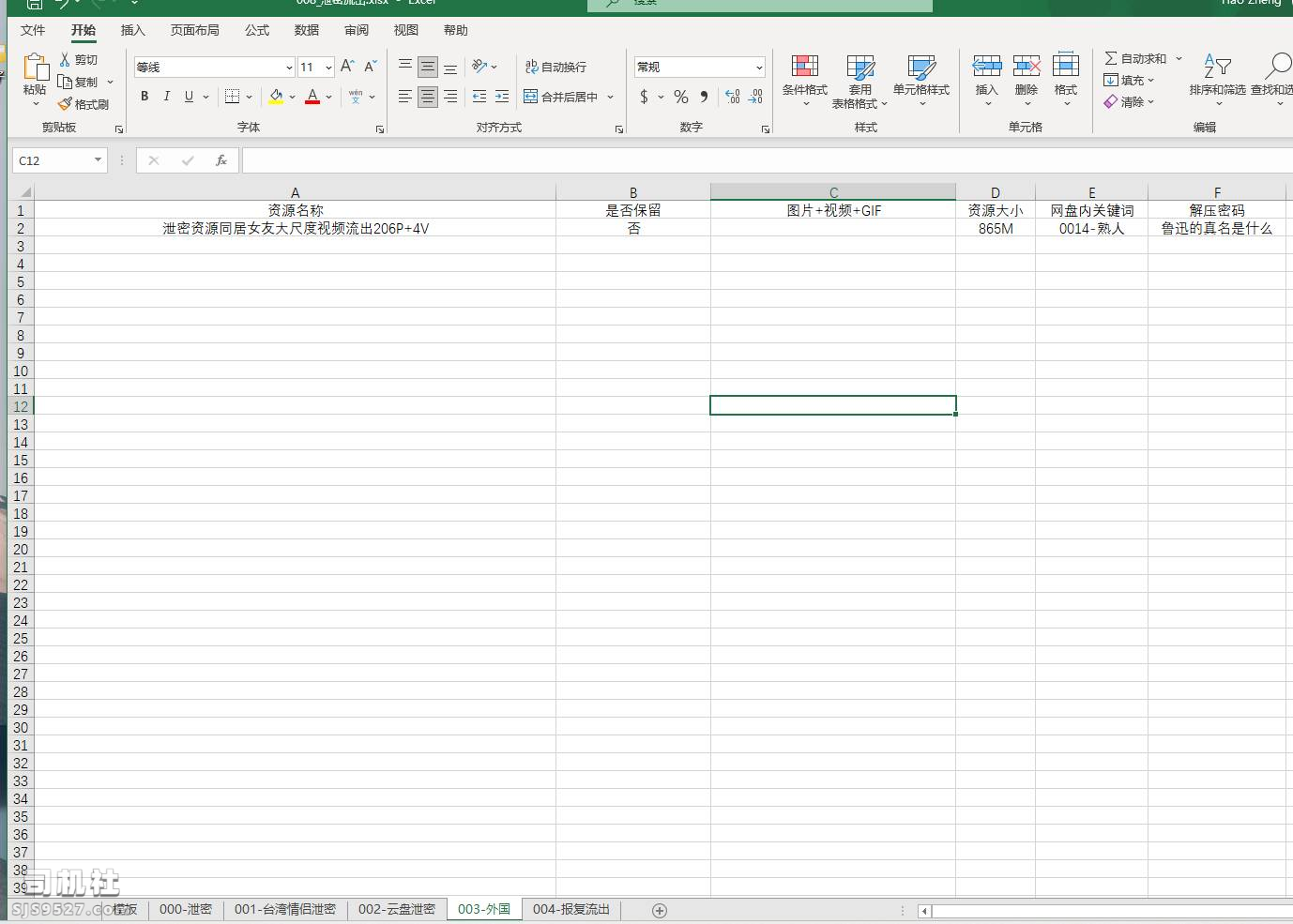
Task: Click the Format cells icon
Action: click(x=1066, y=65)
